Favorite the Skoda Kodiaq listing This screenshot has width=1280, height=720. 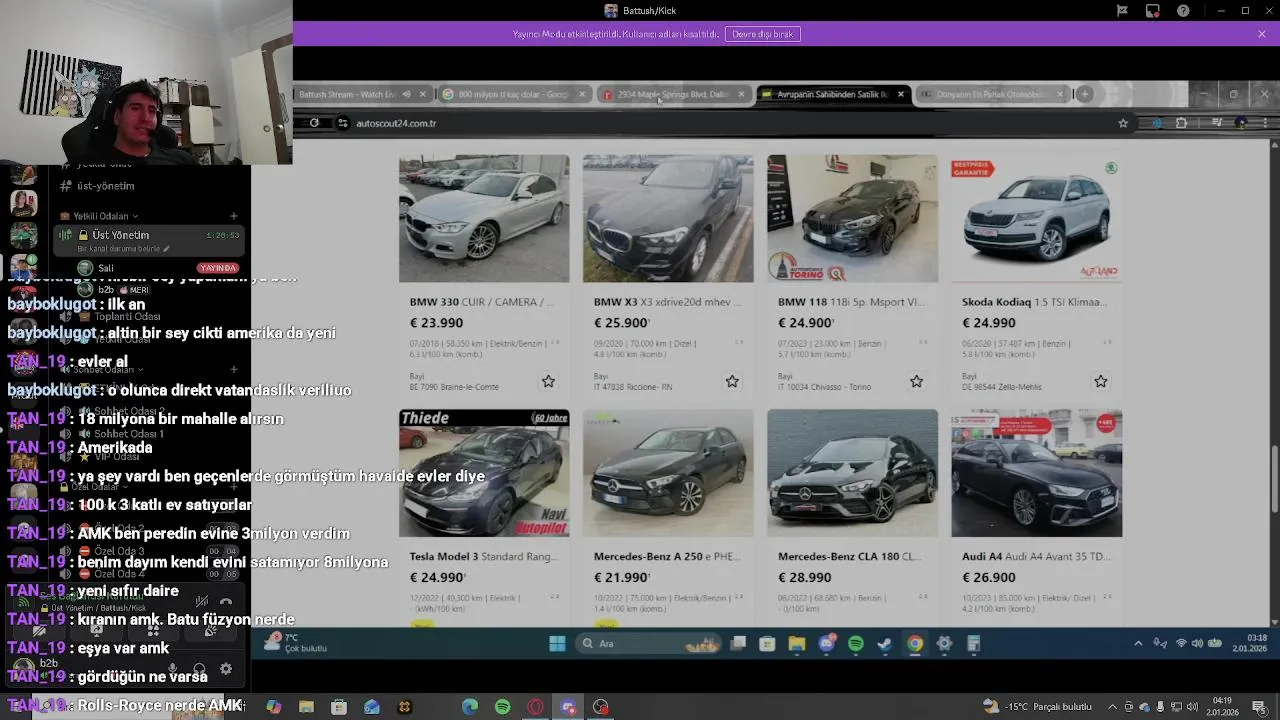(1100, 381)
